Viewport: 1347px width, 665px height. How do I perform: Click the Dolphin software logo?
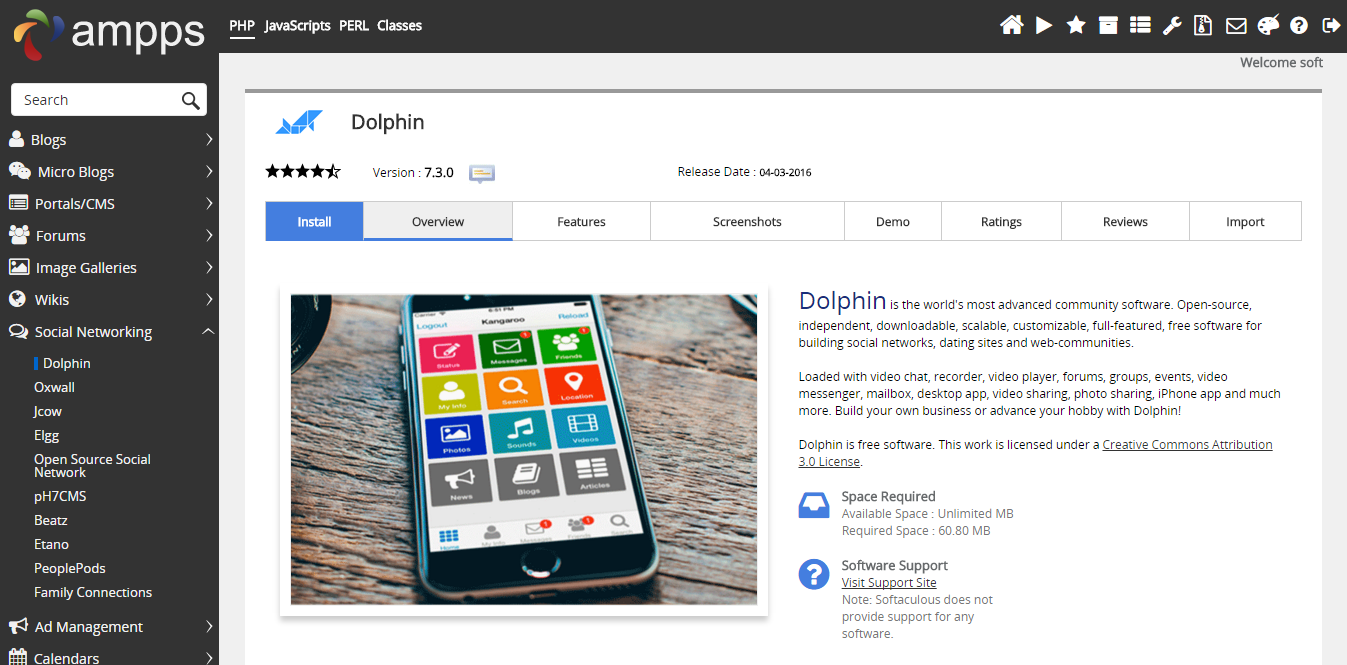[299, 123]
